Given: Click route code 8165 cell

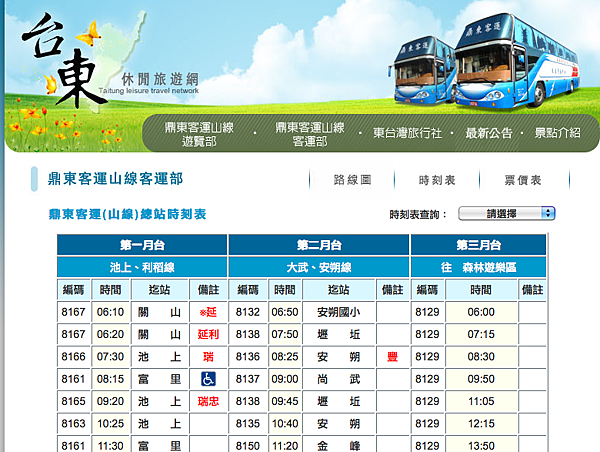Looking at the screenshot, I should (73, 401).
